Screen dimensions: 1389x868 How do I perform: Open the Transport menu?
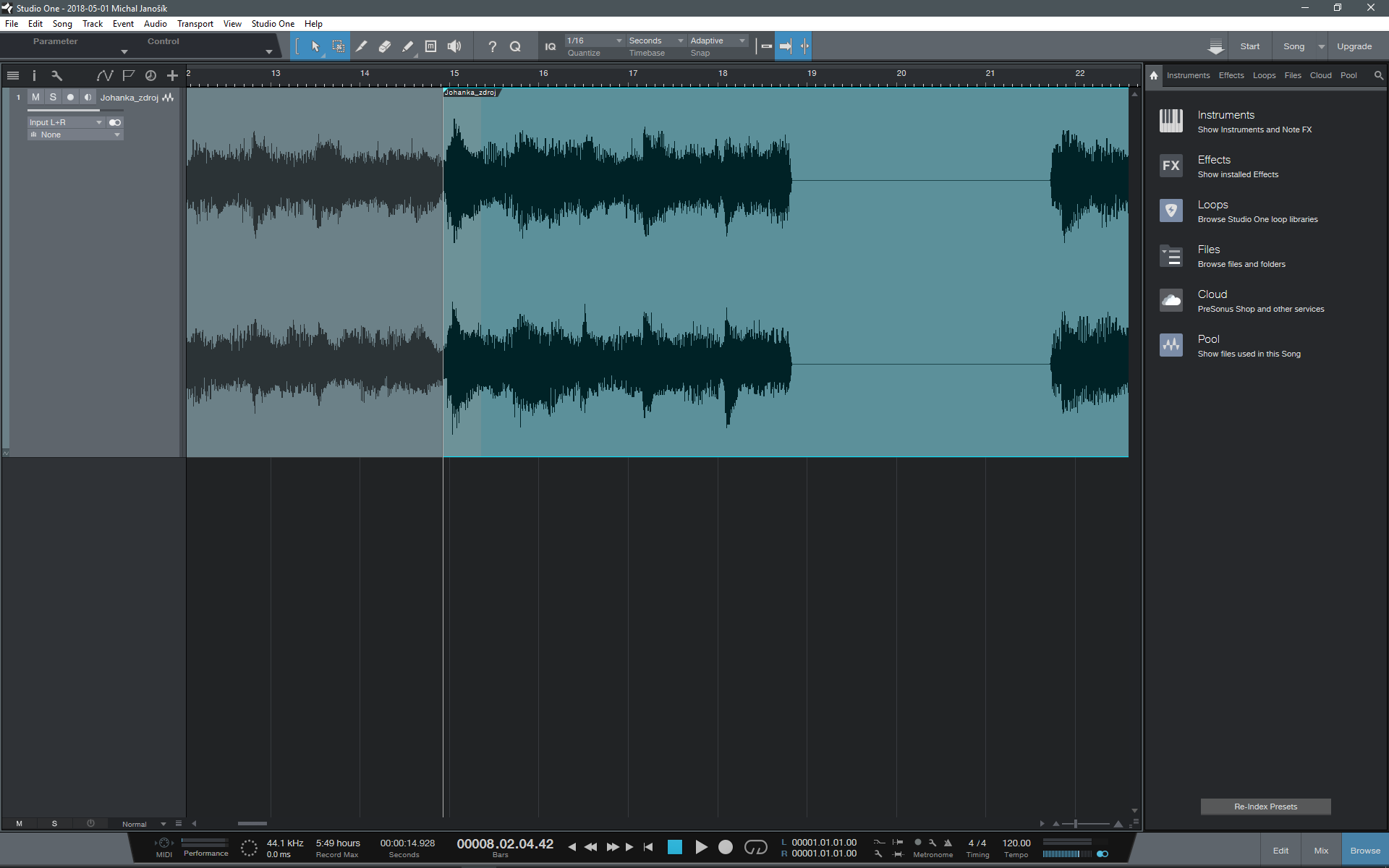pos(195,24)
